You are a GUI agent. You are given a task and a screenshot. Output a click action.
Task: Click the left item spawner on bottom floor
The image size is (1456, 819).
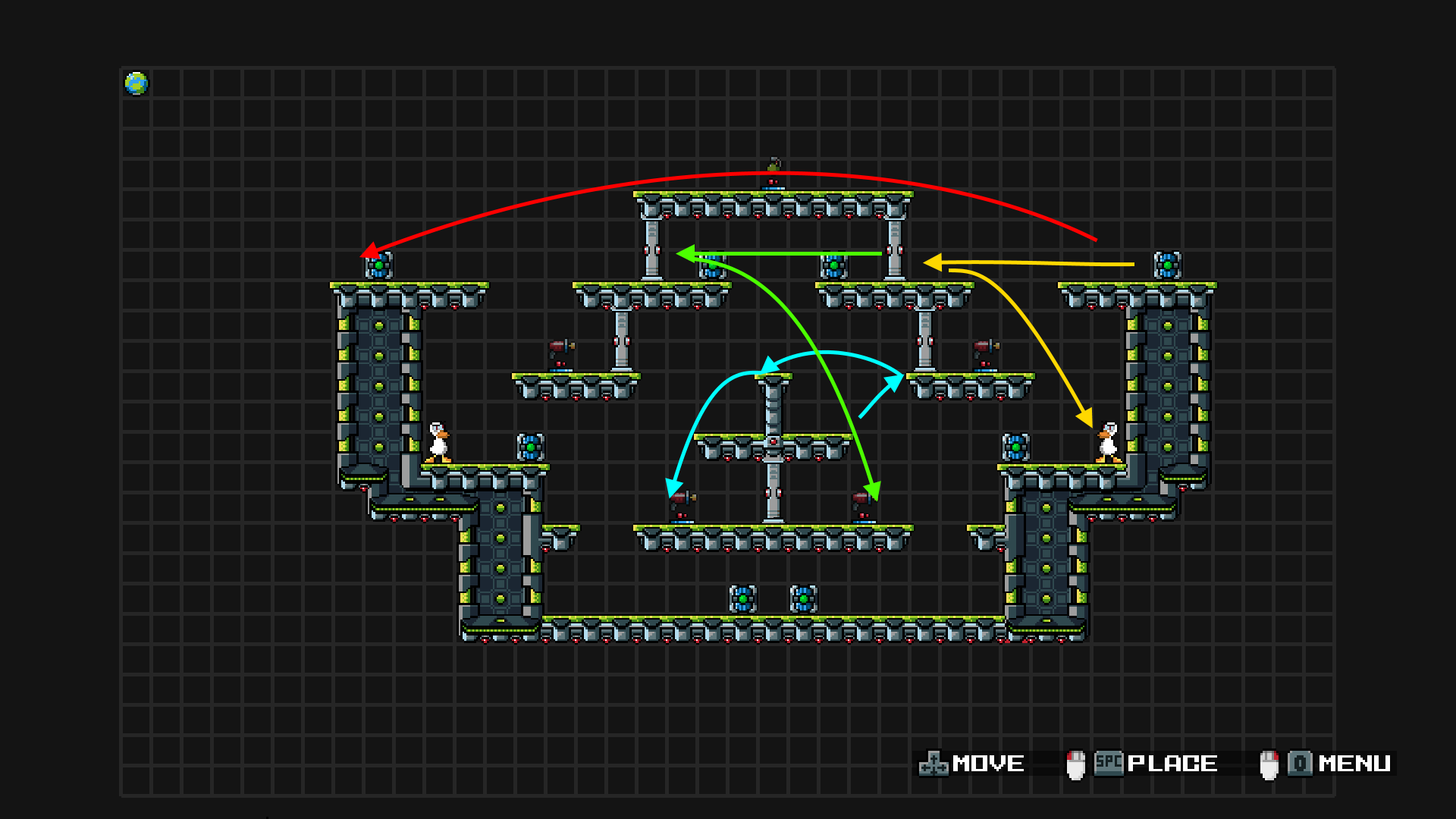pos(742,599)
